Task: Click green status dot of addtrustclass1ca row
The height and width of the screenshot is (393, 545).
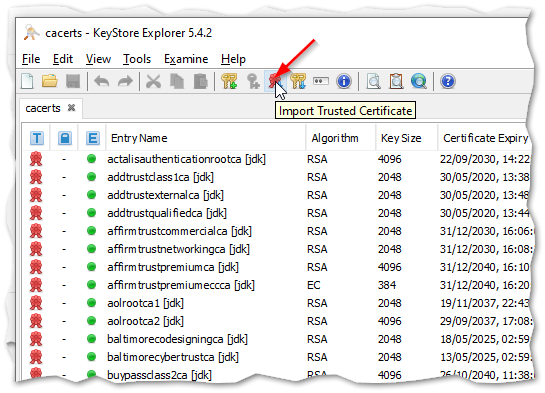Action: 91,177
